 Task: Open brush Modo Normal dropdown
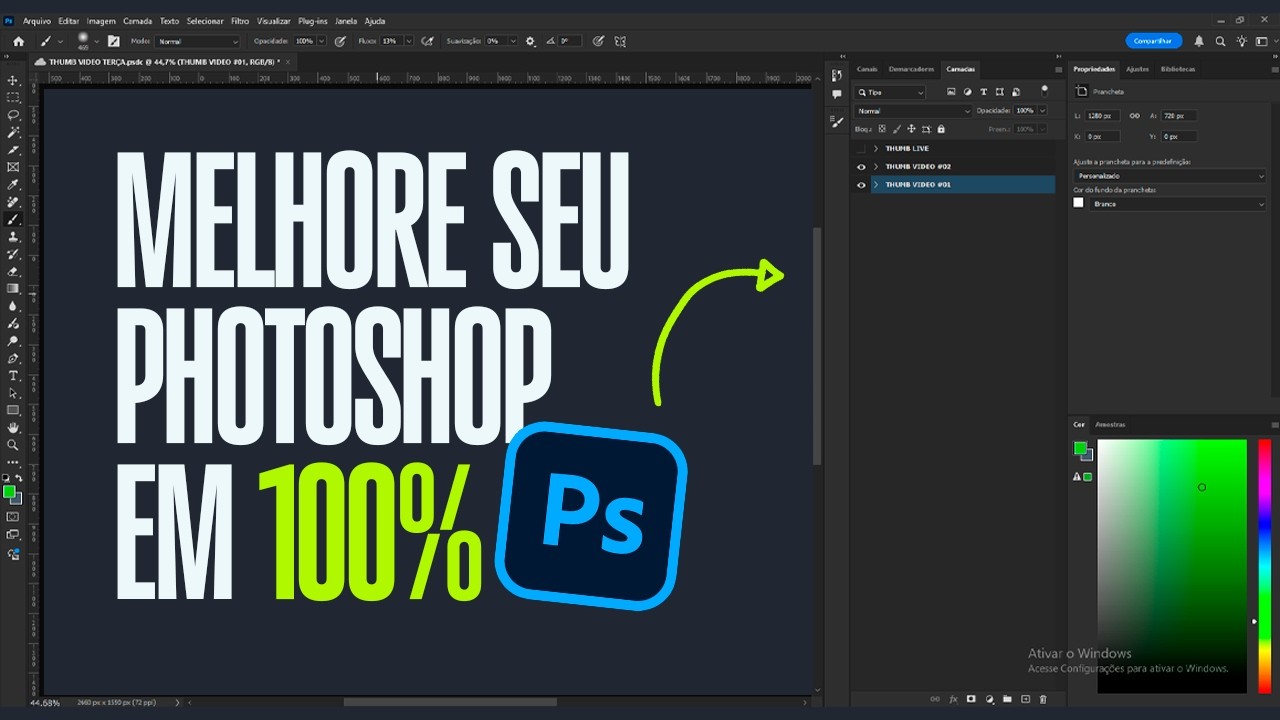coord(198,41)
